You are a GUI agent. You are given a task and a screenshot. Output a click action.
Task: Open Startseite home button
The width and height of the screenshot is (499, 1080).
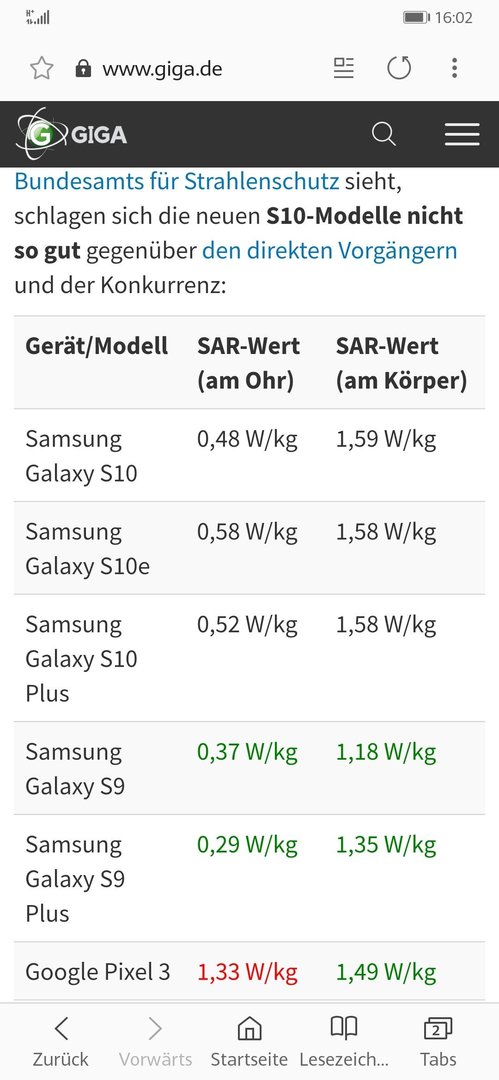(x=249, y=1042)
